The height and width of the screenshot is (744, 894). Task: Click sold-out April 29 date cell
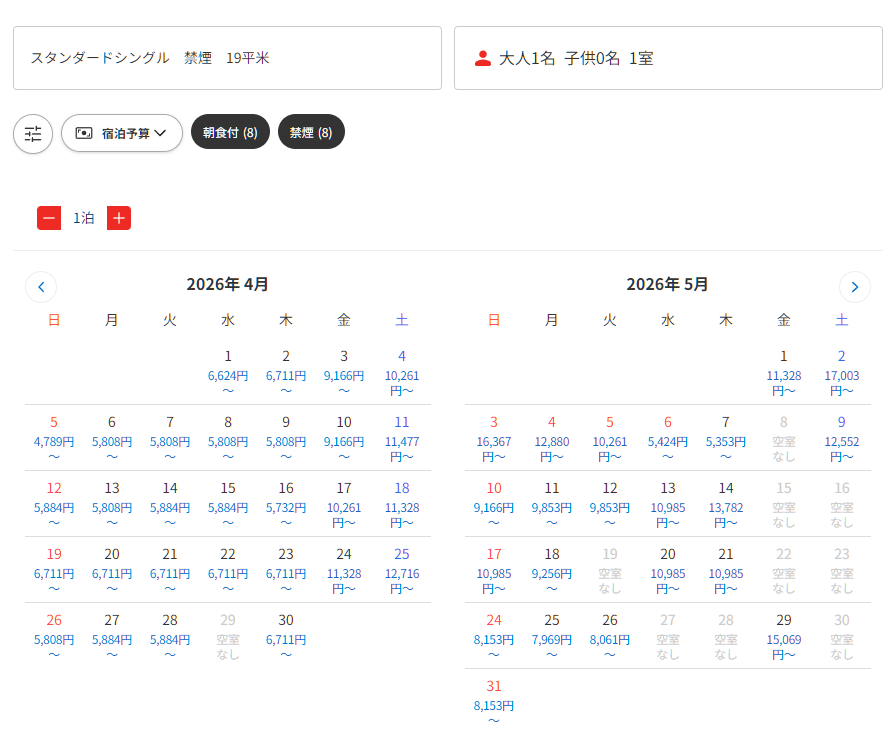pos(228,635)
